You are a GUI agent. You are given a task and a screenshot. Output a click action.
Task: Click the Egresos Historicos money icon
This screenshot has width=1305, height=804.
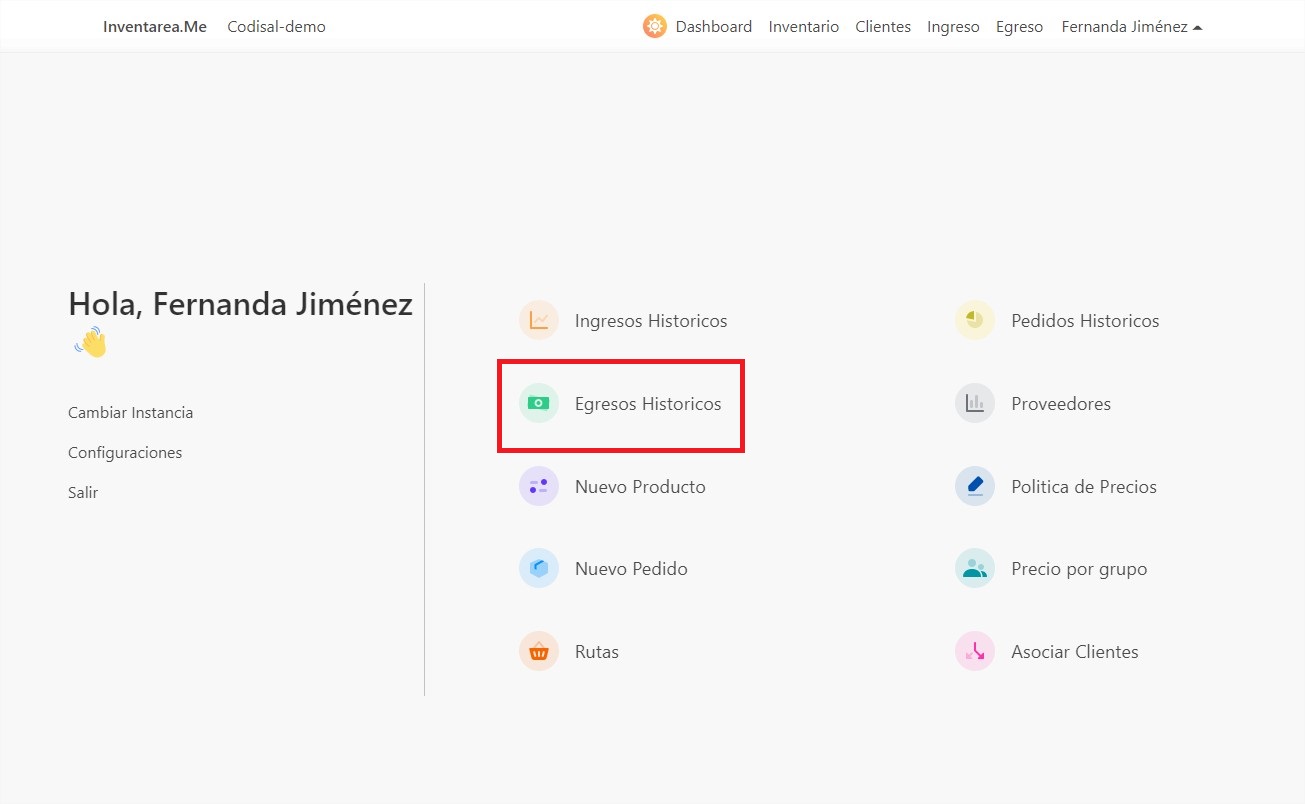click(x=538, y=403)
